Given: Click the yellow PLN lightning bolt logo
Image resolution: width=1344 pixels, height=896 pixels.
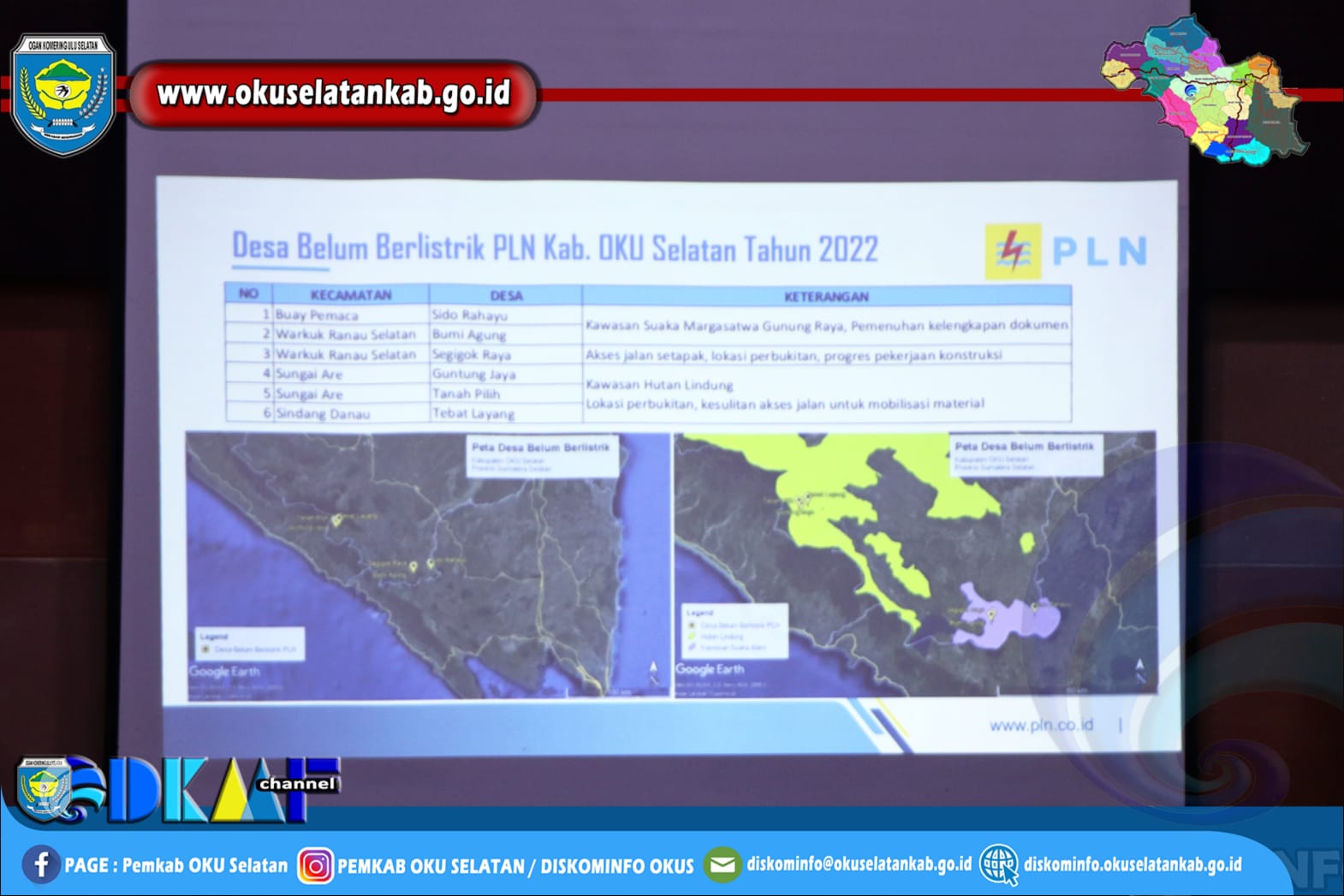Looking at the screenshot, I should (x=1013, y=252).
